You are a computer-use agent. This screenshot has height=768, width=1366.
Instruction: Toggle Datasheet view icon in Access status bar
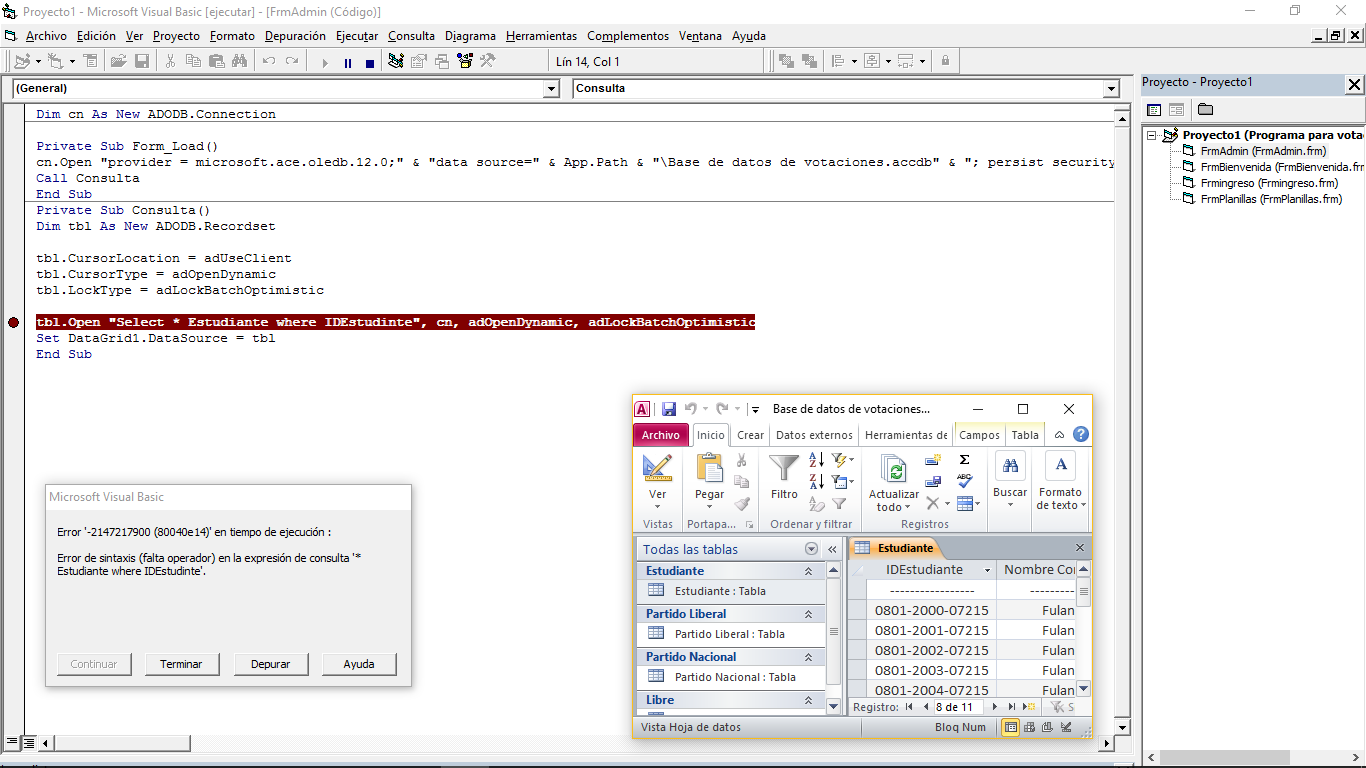point(1011,727)
